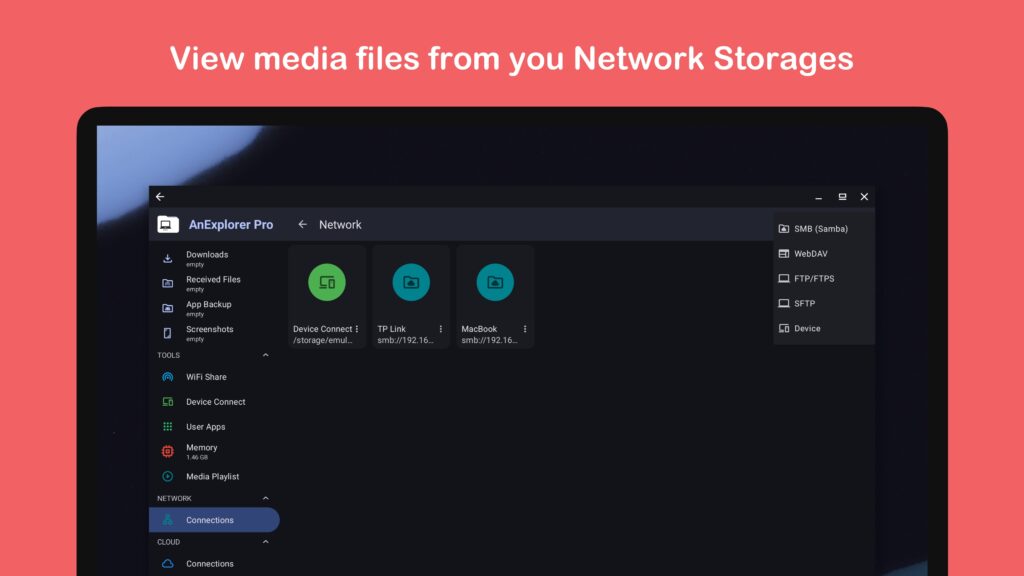1024x576 pixels.
Task: Collapse the TOOLS section
Action: pyautogui.click(x=266, y=355)
